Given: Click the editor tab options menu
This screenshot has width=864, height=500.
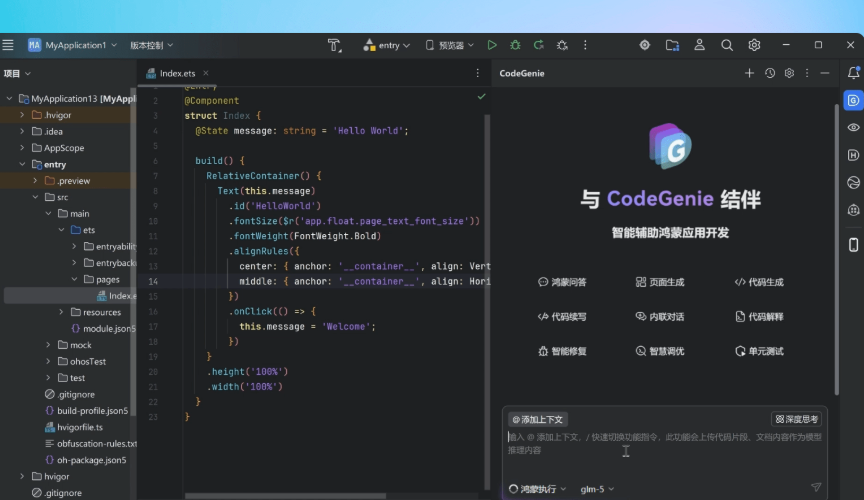Looking at the screenshot, I should [x=477, y=73].
